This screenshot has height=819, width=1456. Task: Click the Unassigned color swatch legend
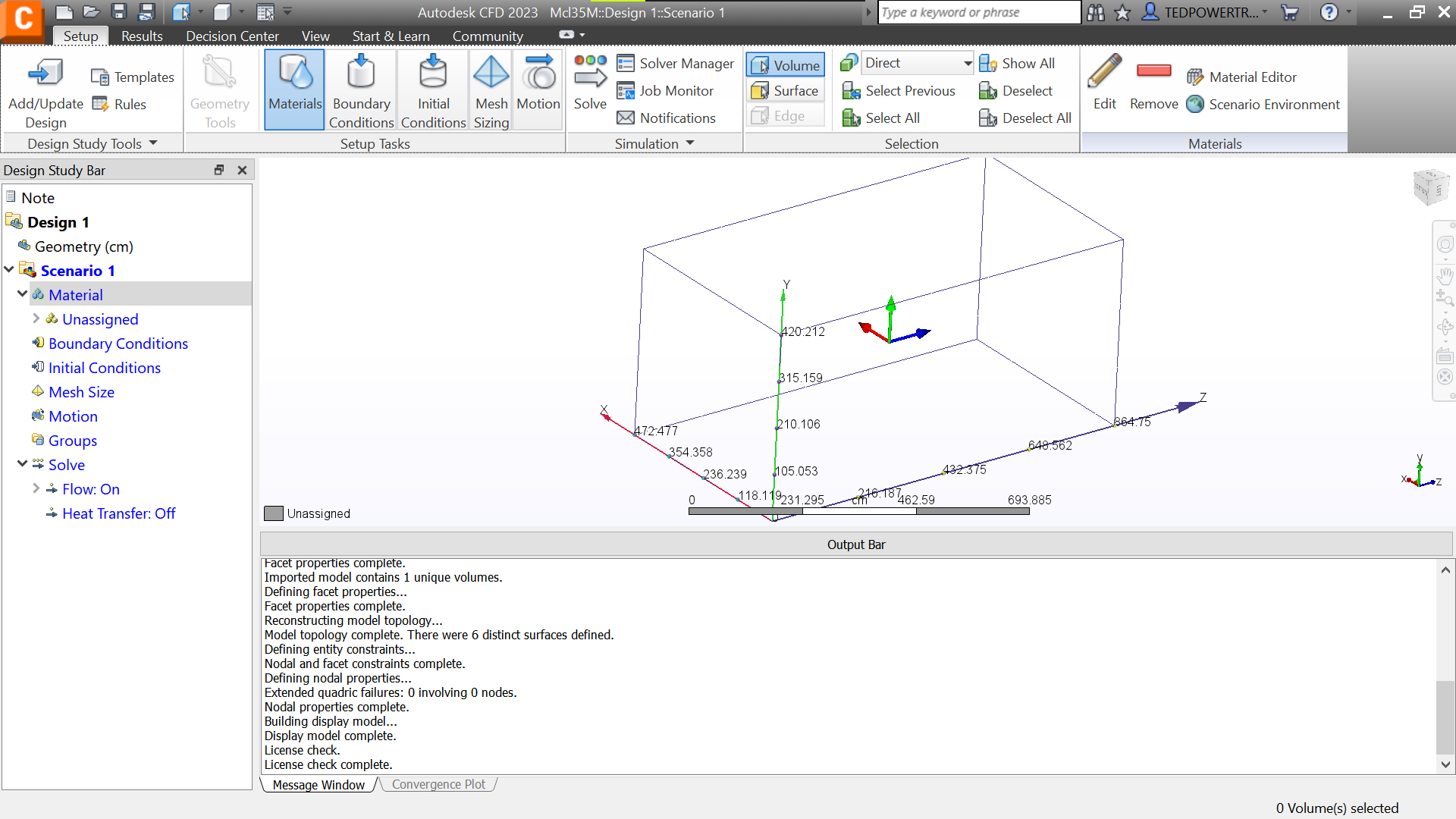273,513
